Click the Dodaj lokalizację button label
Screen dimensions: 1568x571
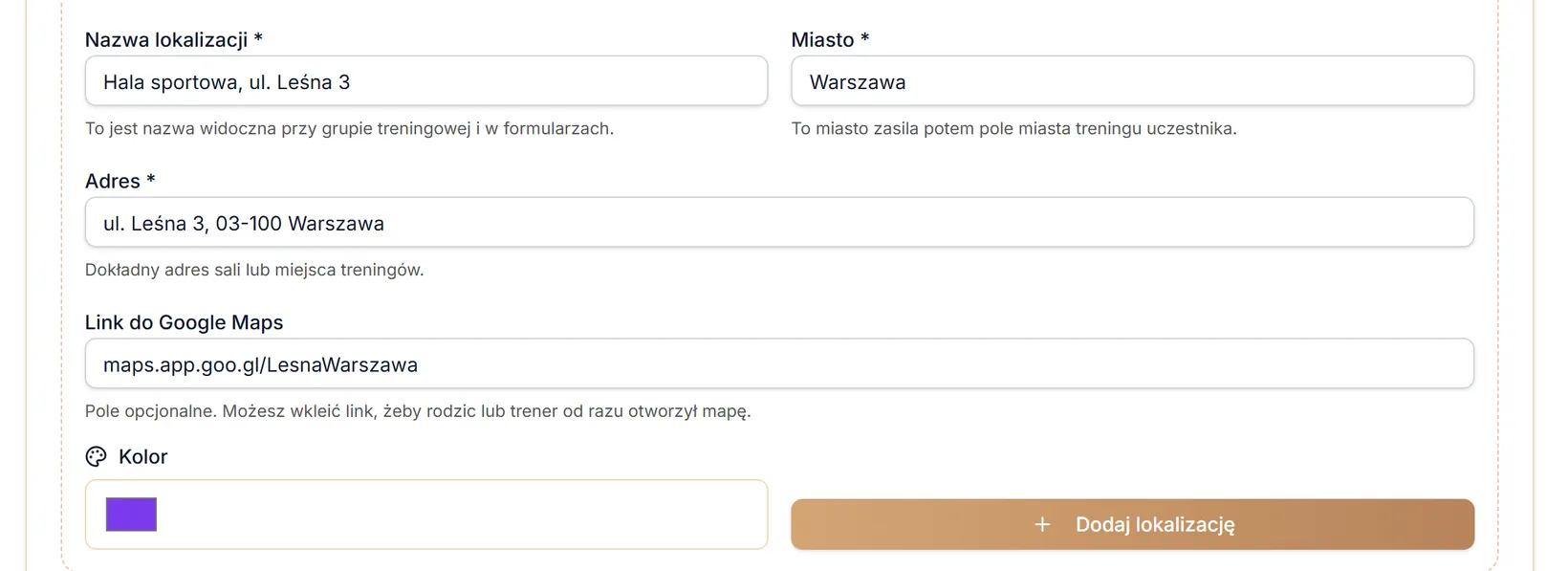1155,524
